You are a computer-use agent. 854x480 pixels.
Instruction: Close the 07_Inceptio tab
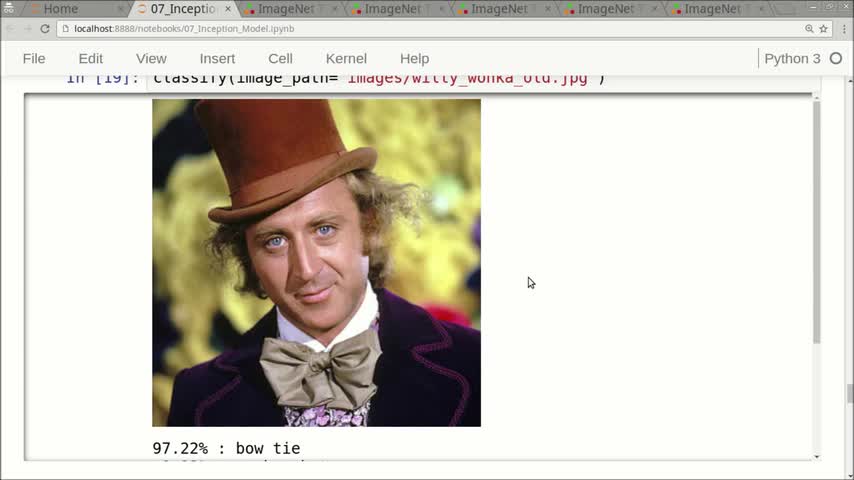(x=228, y=9)
